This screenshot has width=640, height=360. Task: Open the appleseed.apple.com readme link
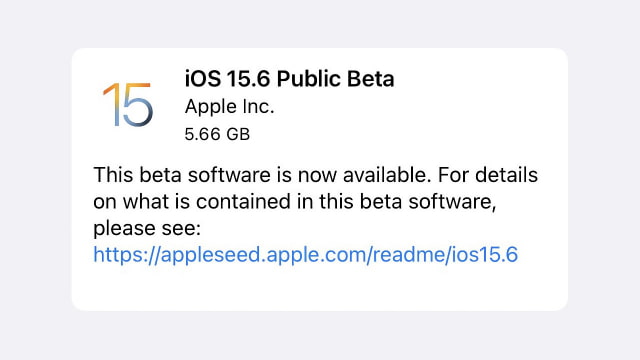305,254
